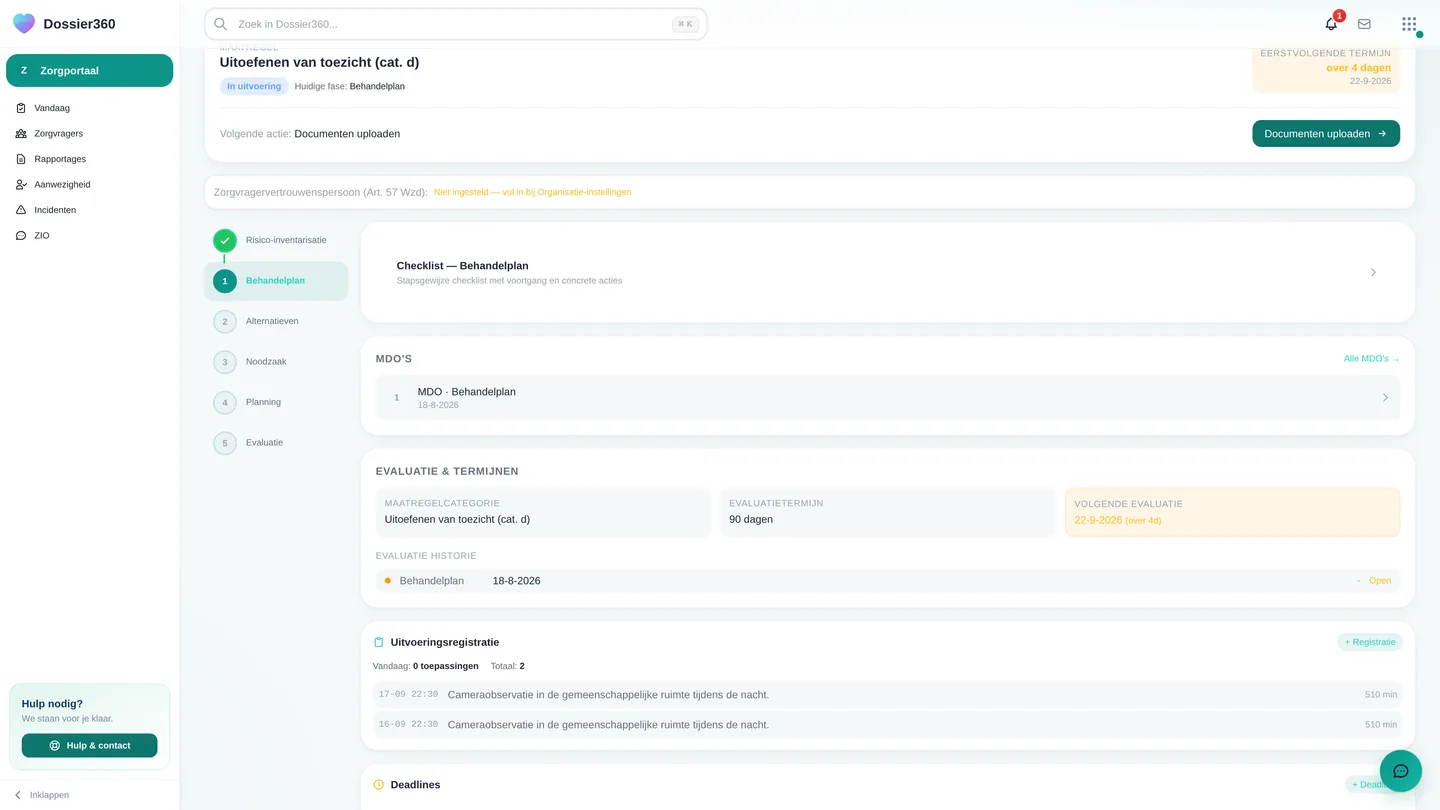The image size is (1440, 810).
Task: Open the Evaluatie step
Action: click(276, 443)
